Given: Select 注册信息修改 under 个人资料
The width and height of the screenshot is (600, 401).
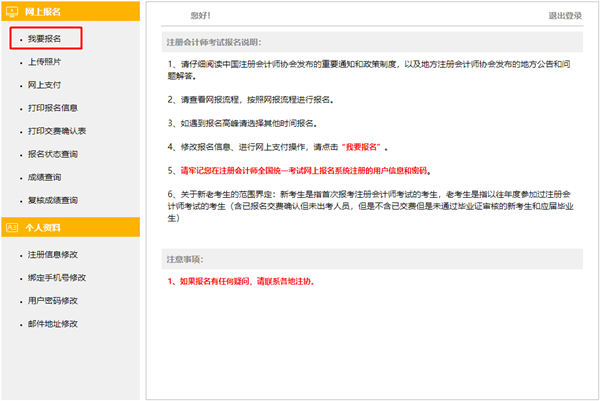Looking at the screenshot, I should (x=50, y=254).
